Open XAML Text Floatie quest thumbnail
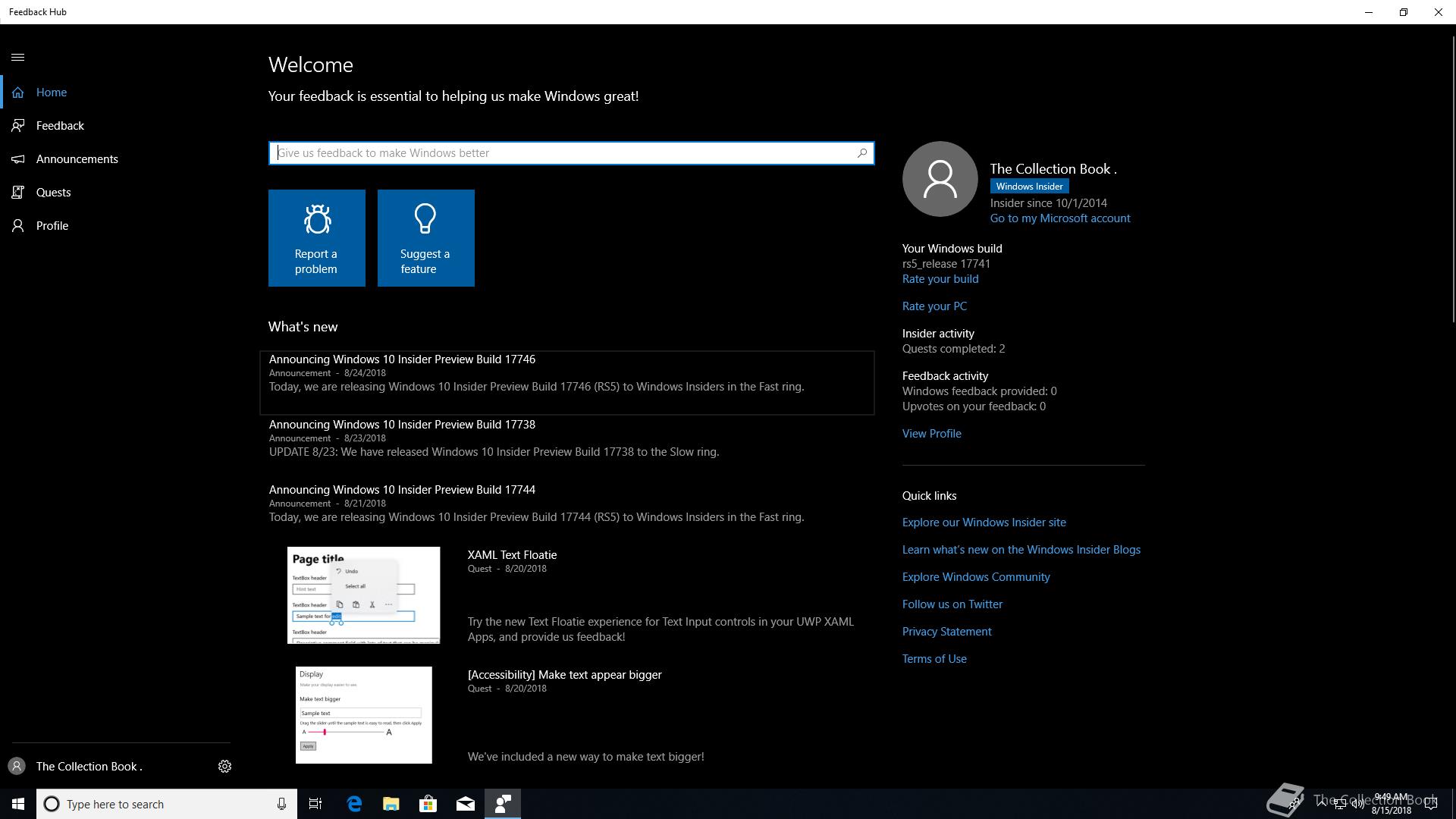 363,595
